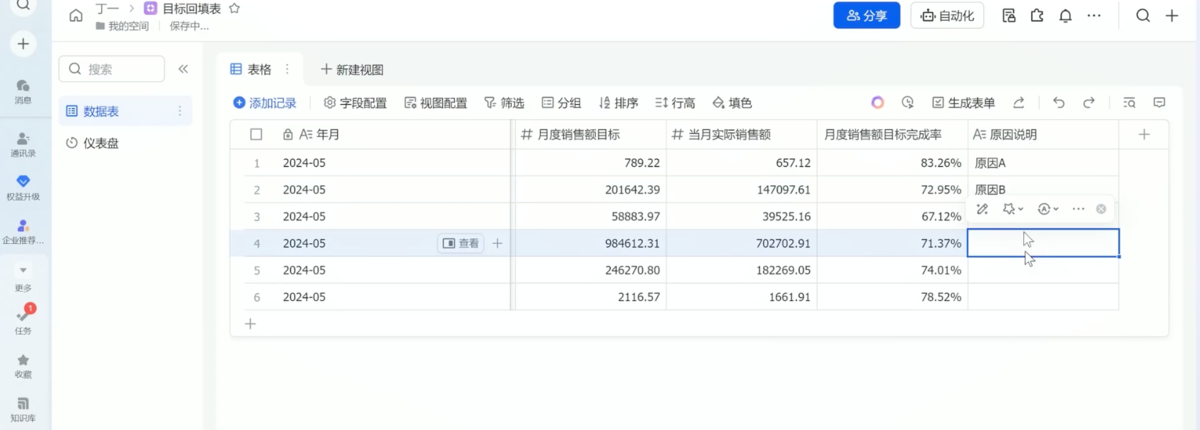
Task: Click the home icon in the breadcrumb
Action: (x=76, y=16)
